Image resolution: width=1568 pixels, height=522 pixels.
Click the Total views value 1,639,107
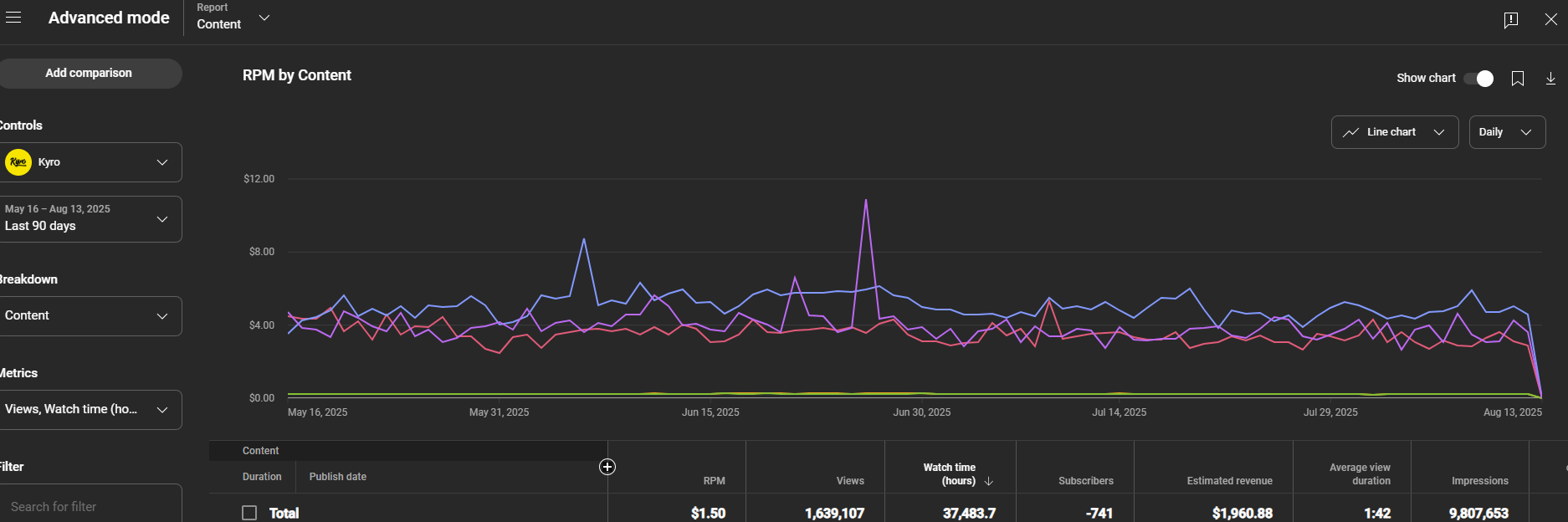pos(834,513)
